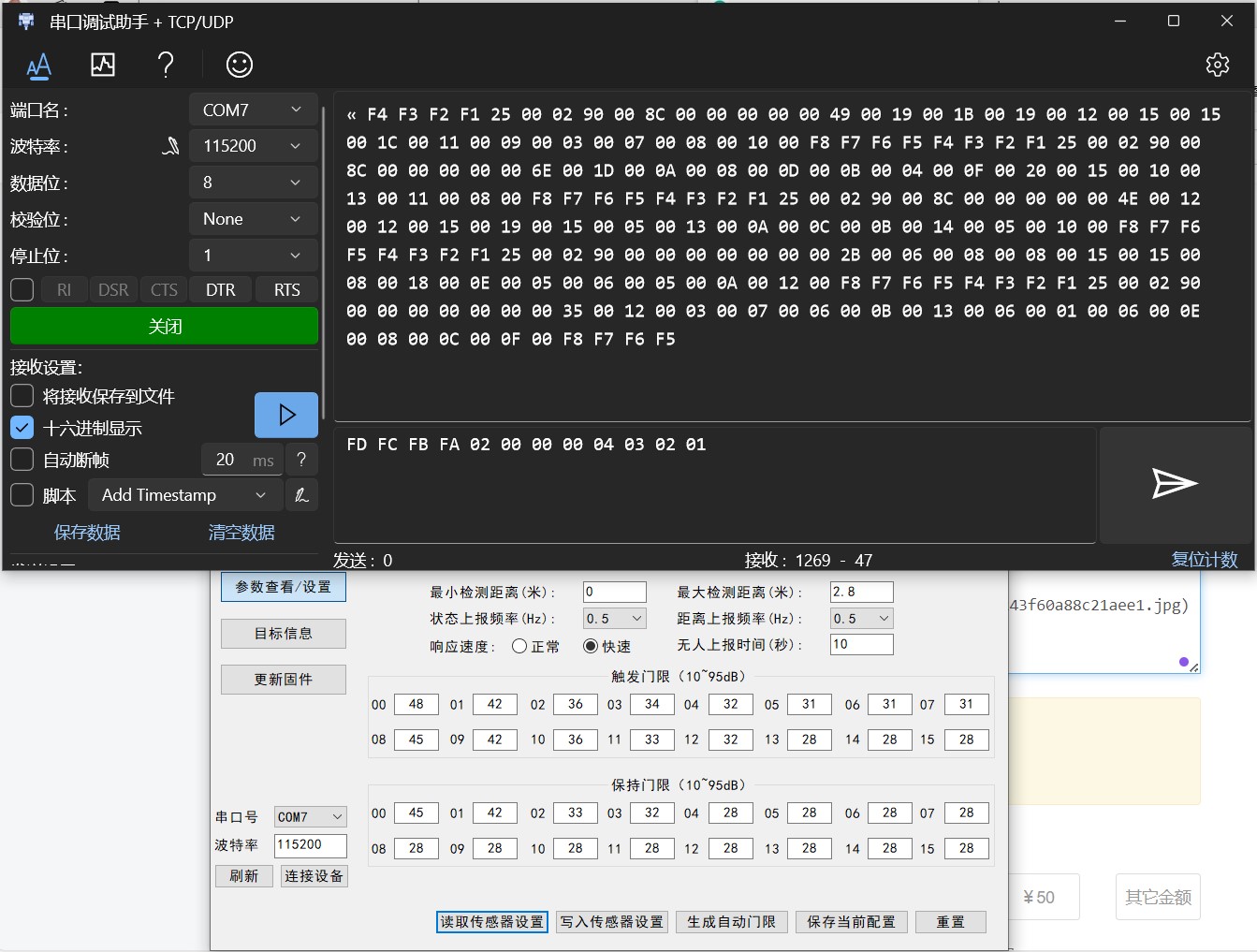Open the 更新固件 tab

[284, 680]
